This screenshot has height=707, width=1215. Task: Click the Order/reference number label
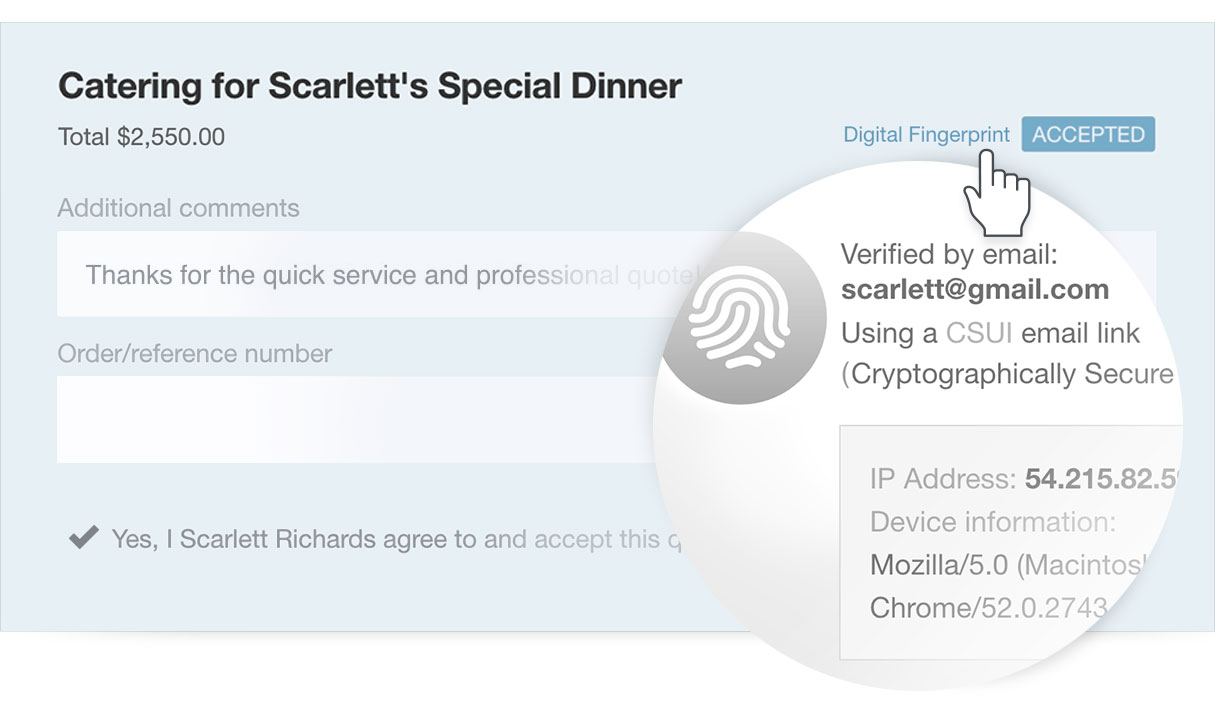[x=195, y=353]
